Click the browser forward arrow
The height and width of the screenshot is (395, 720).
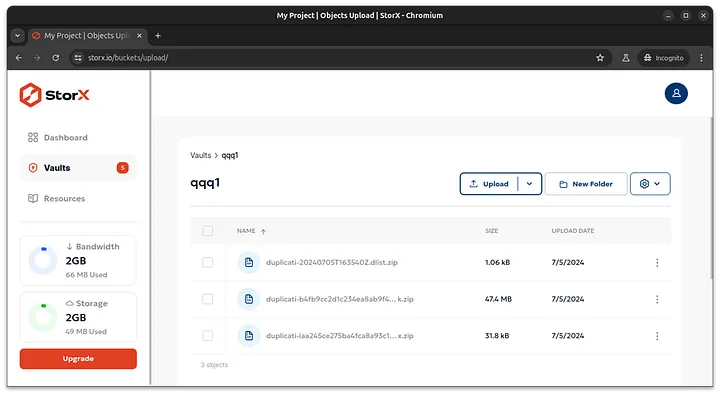point(37,58)
